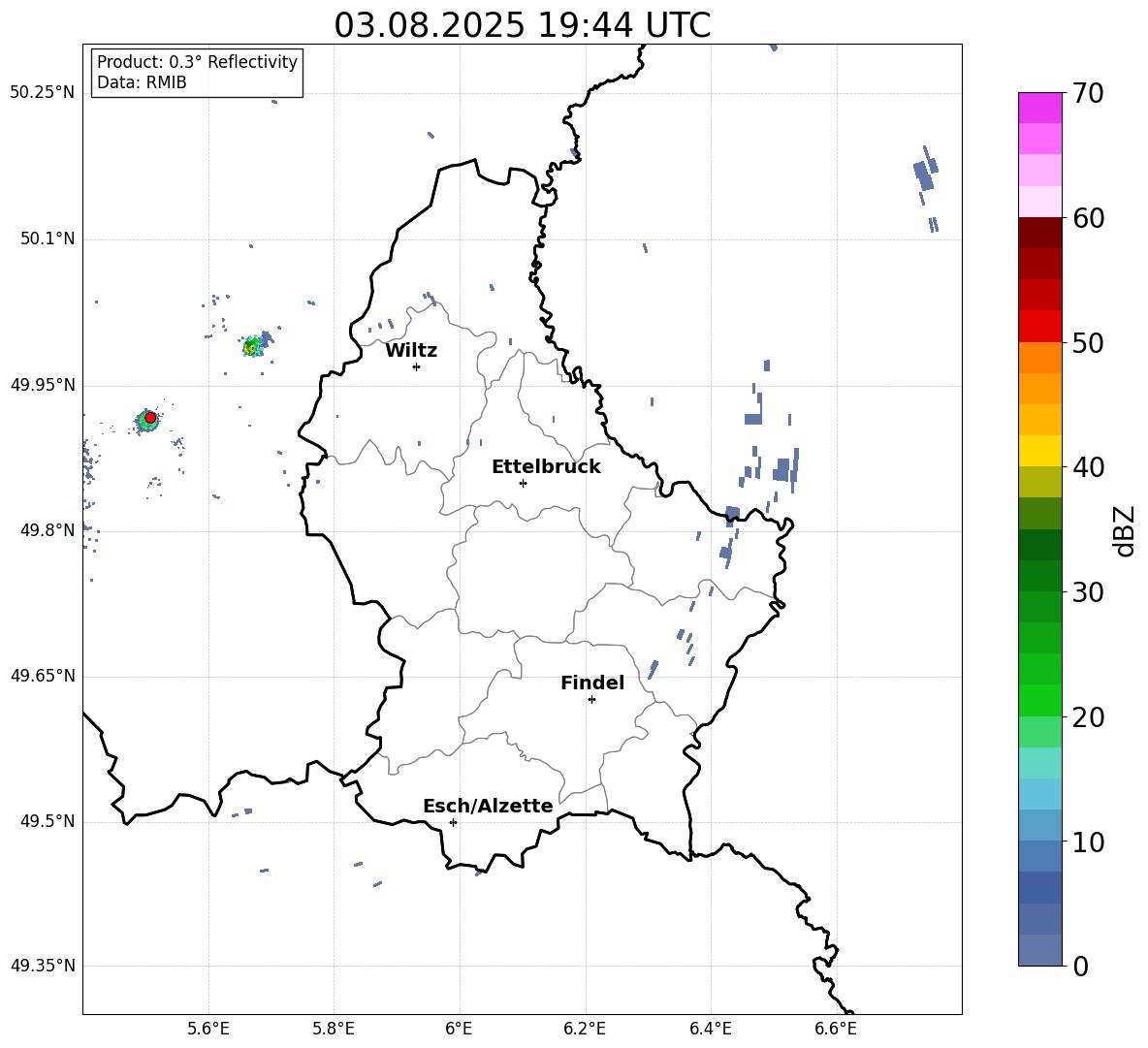Click the 49.95°N latitude label
1148x1048 pixels.
[43, 385]
